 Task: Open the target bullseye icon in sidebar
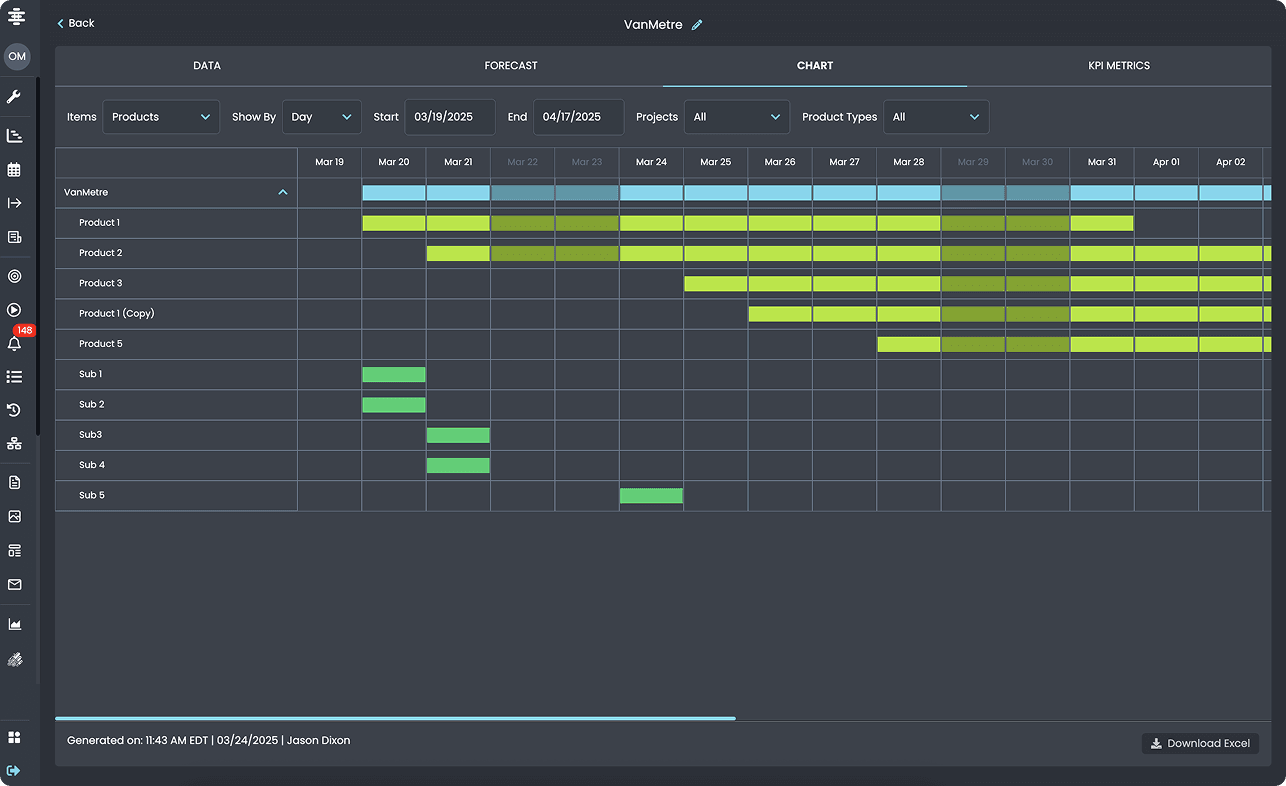click(14, 276)
